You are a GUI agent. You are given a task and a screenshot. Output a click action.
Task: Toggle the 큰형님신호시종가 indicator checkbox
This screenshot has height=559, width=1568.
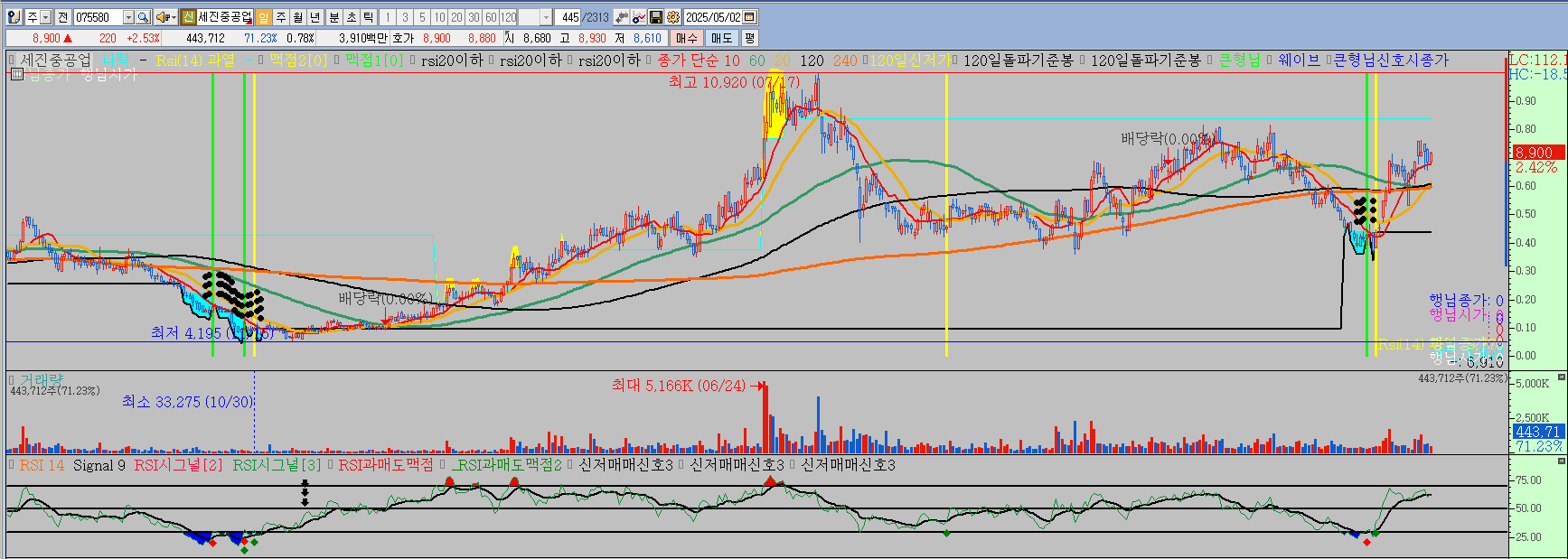coord(1329,61)
